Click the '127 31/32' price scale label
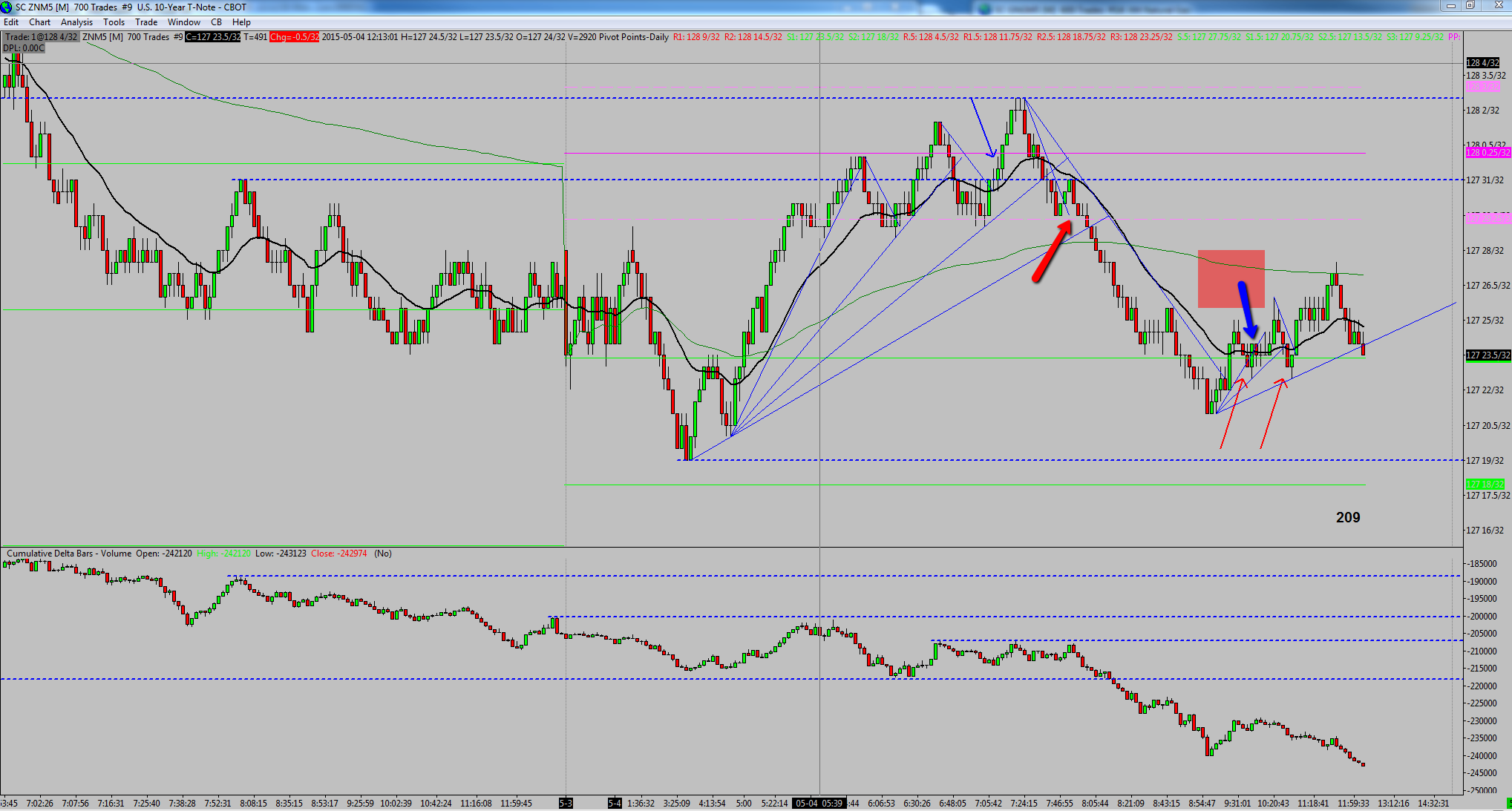Screen dimensions: 1512x811 (1485, 180)
